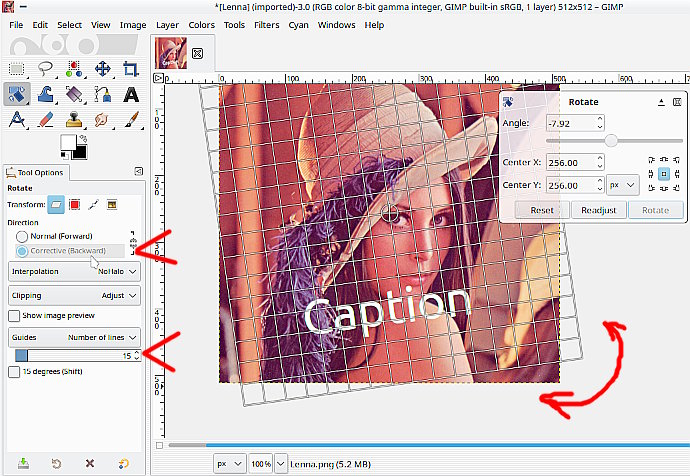Viewport: 690px width, 476px height.
Task: Select the Move tool
Action: click(x=103, y=69)
